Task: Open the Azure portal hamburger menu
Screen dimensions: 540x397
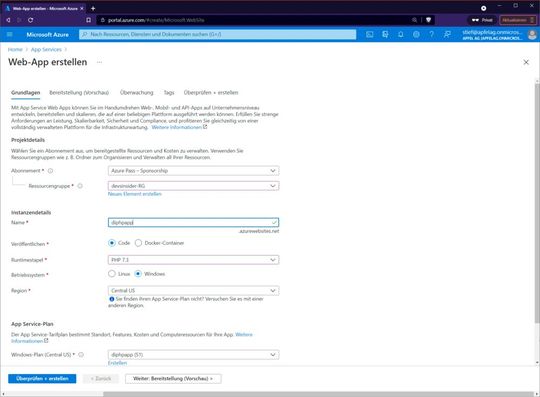Action: click(10, 34)
